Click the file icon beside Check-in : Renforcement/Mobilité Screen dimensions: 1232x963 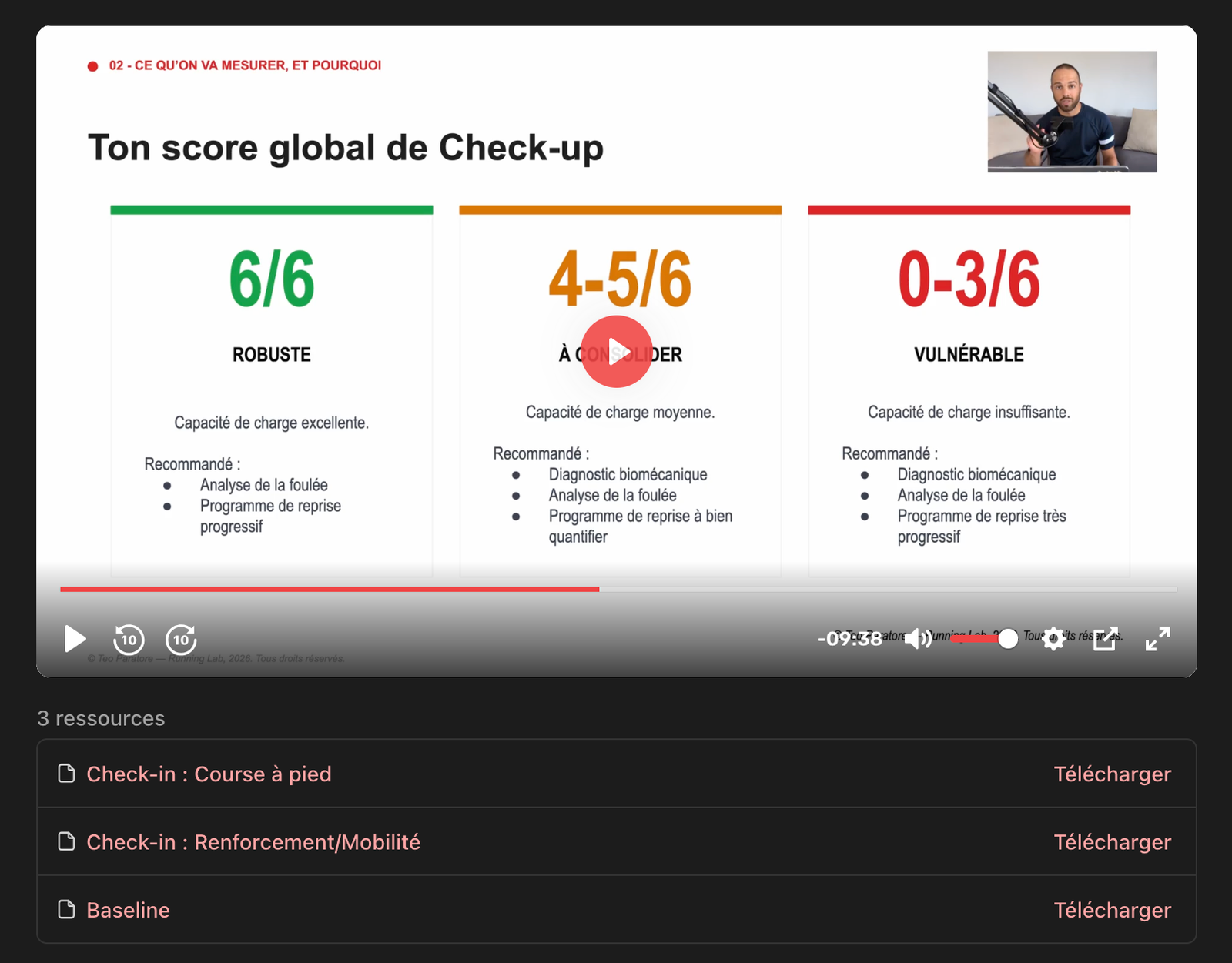tap(67, 841)
